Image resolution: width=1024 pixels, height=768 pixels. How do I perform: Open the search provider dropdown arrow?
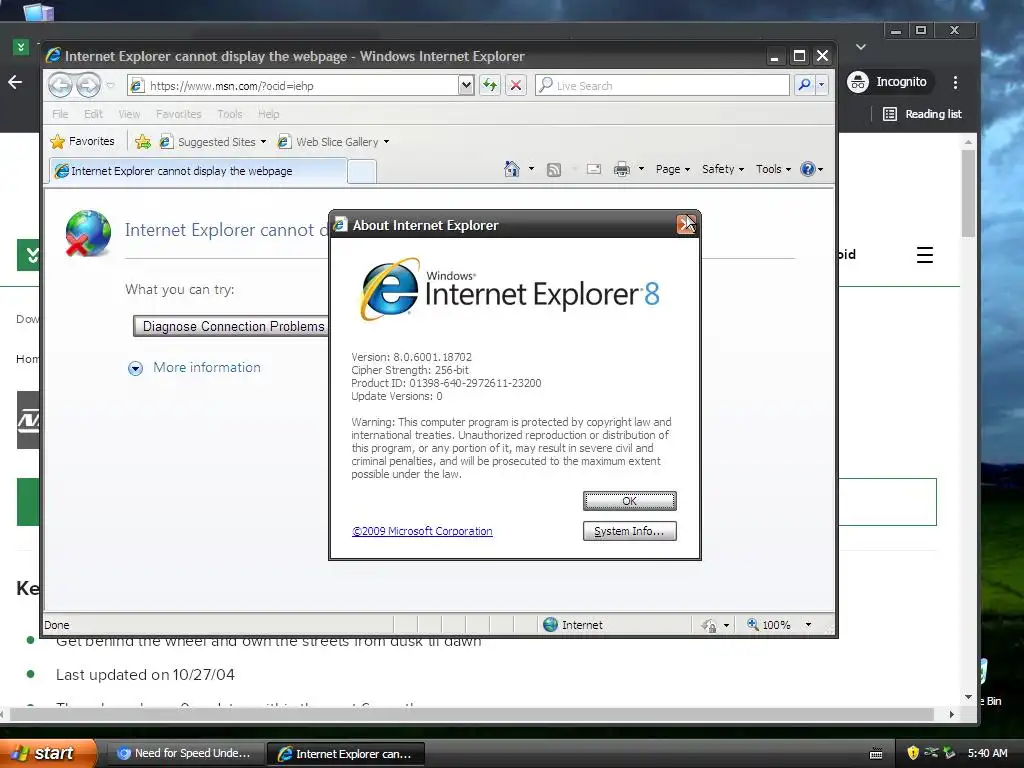(822, 85)
